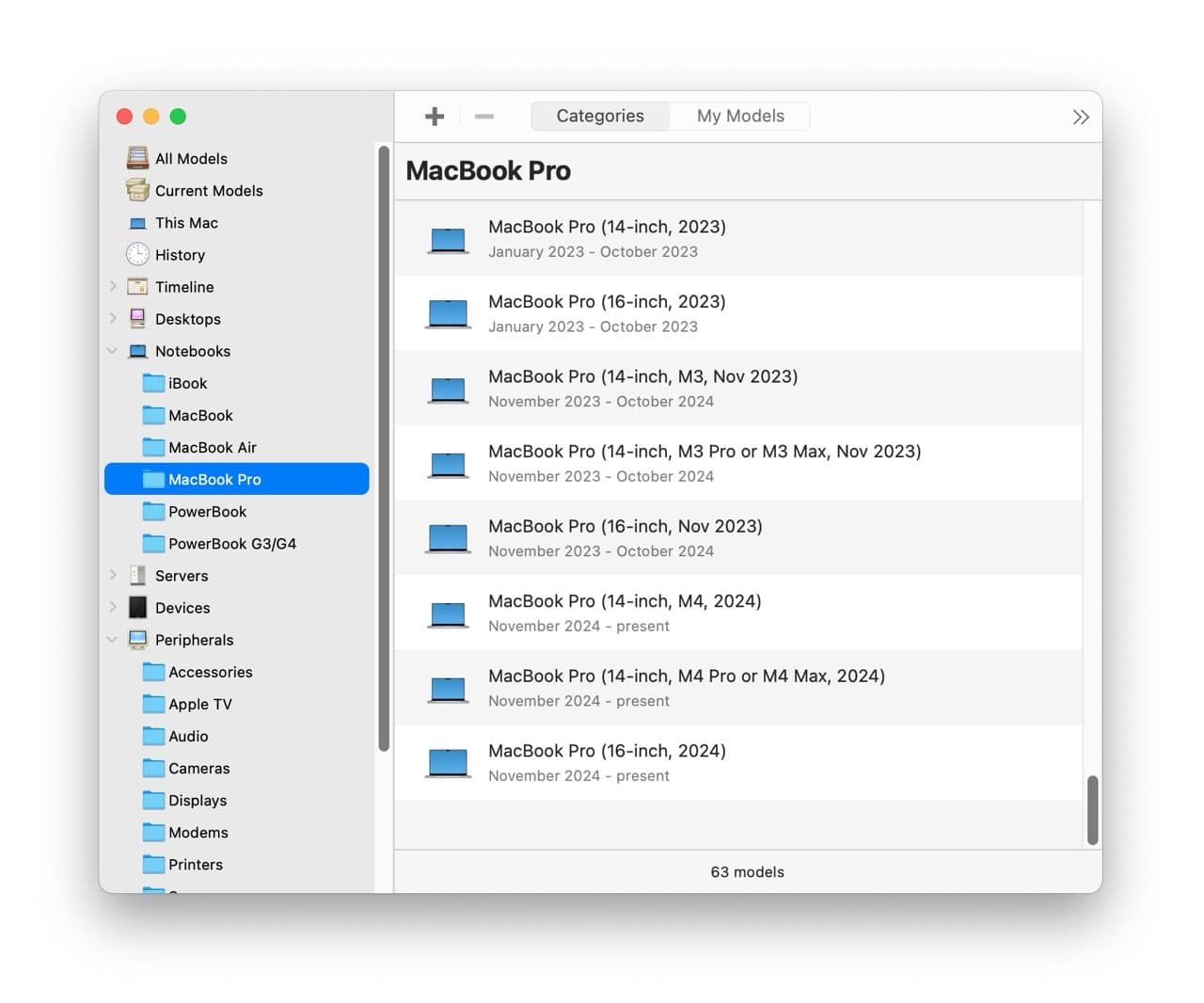Click the Cameras folder icon
This screenshot has width=1204, height=1003.
click(x=153, y=768)
